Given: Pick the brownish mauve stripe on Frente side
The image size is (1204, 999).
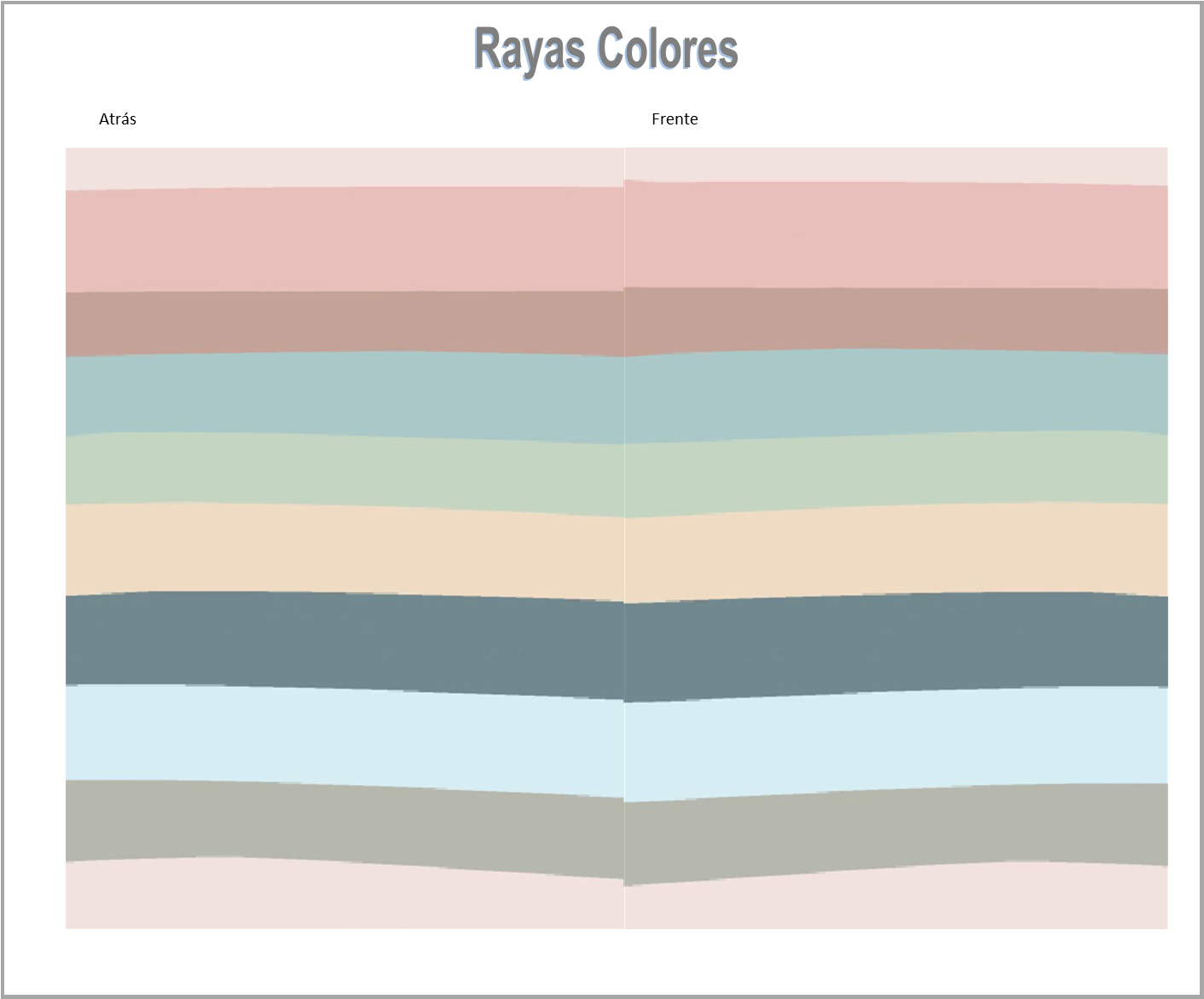Looking at the screenshot, I should pyautogui.click(x=895, y=320).
